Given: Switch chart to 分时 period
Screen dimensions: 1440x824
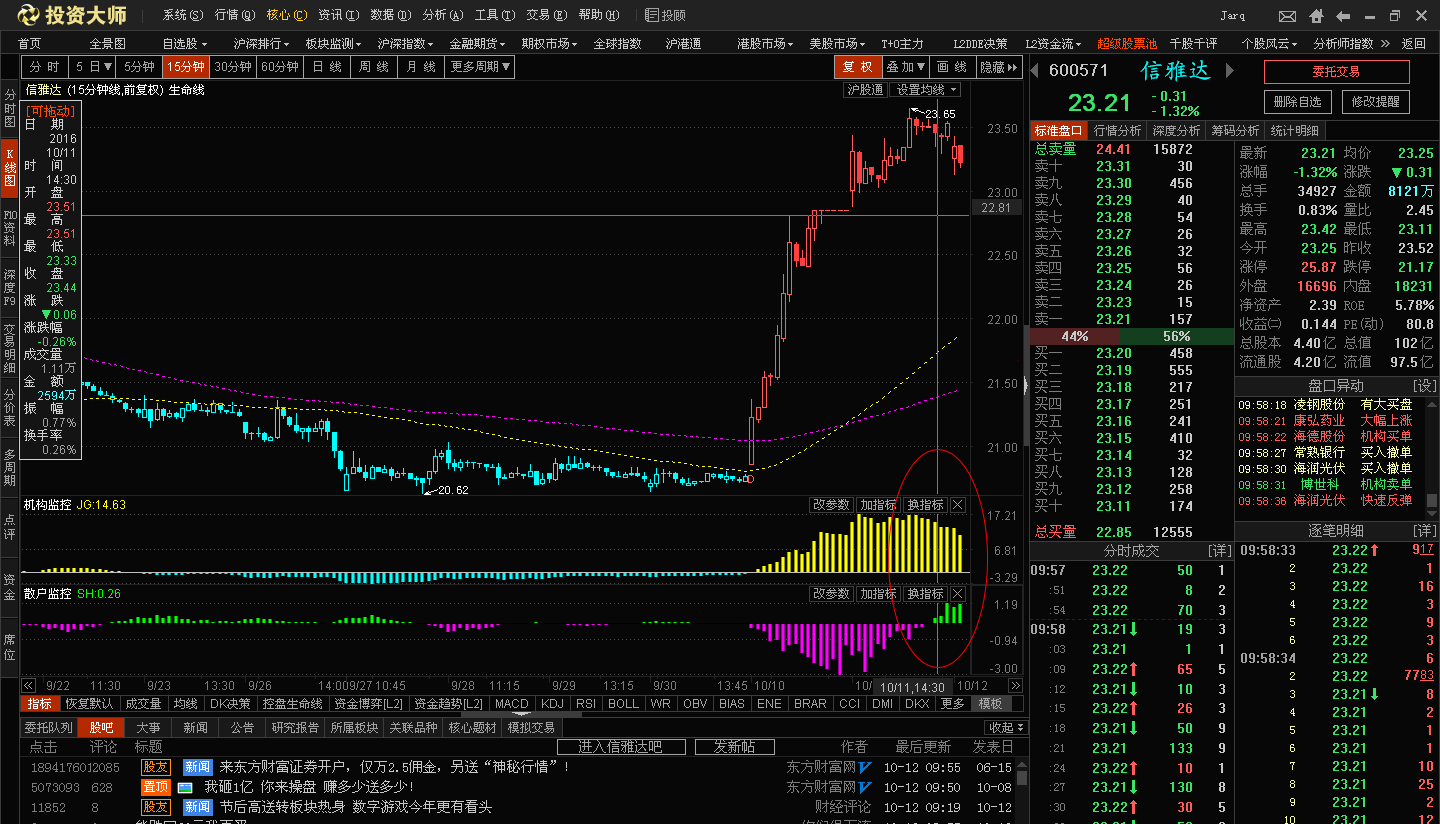Looking at the screenshot, I should click(45, 67).
